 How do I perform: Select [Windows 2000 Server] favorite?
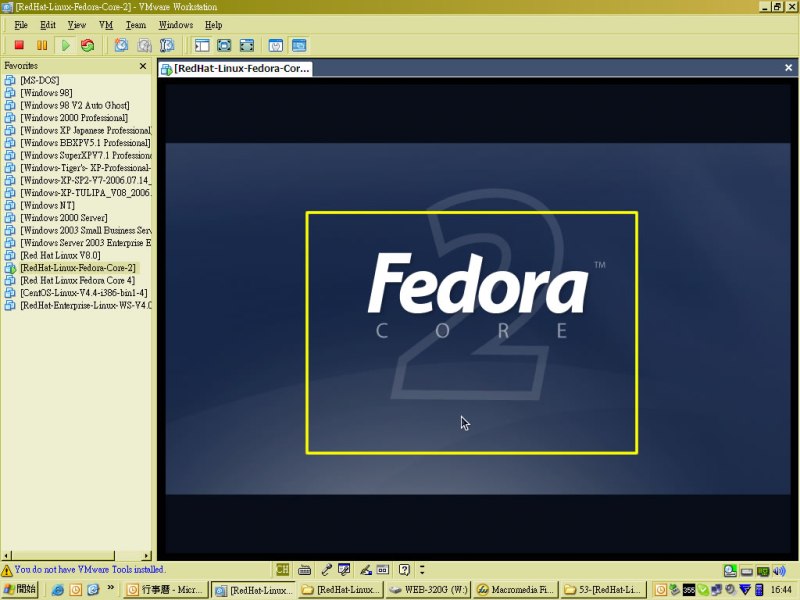(x=64, y=218)
